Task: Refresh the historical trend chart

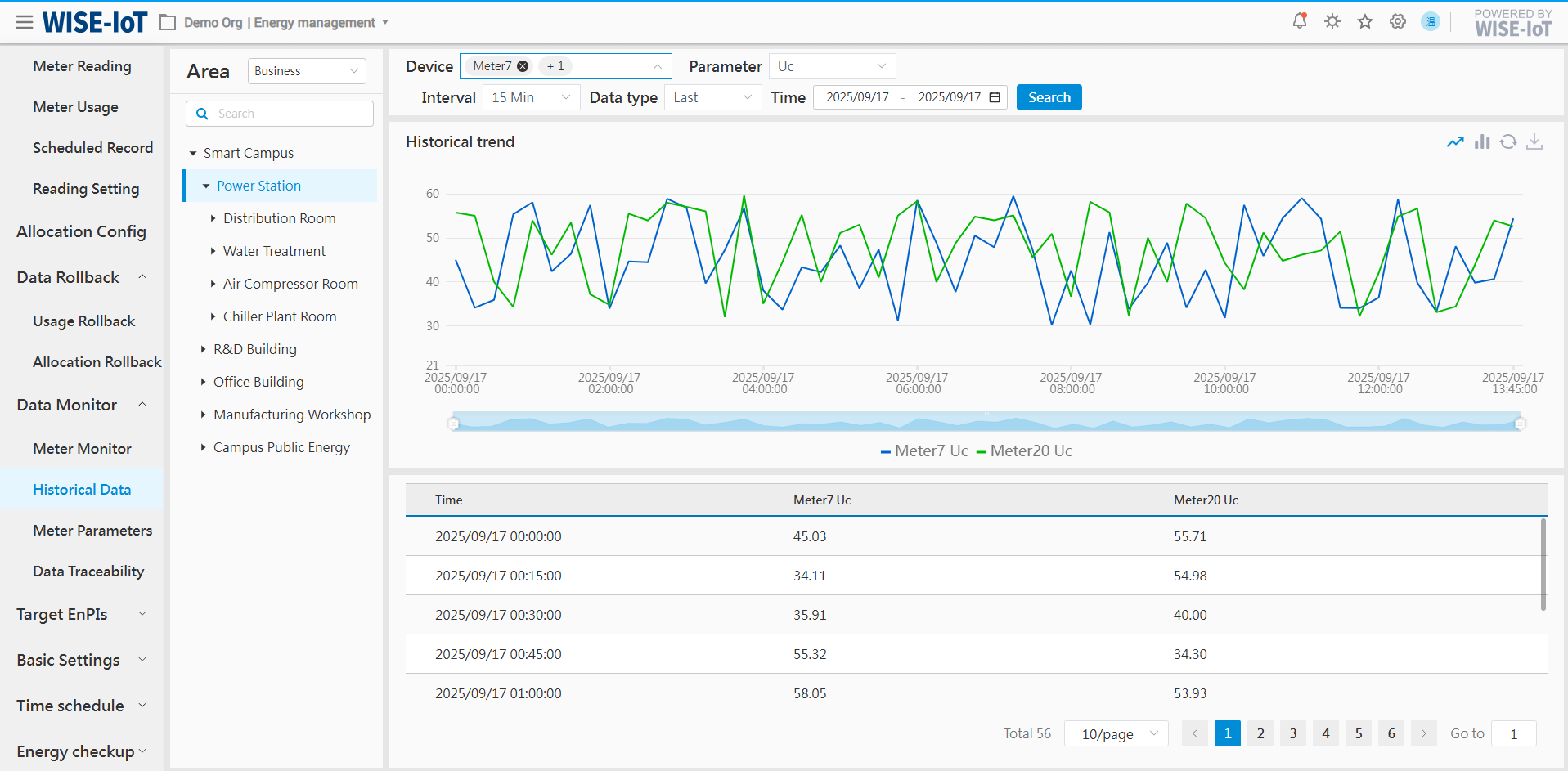Action: pyautogui.click(x=1508, y=142)
